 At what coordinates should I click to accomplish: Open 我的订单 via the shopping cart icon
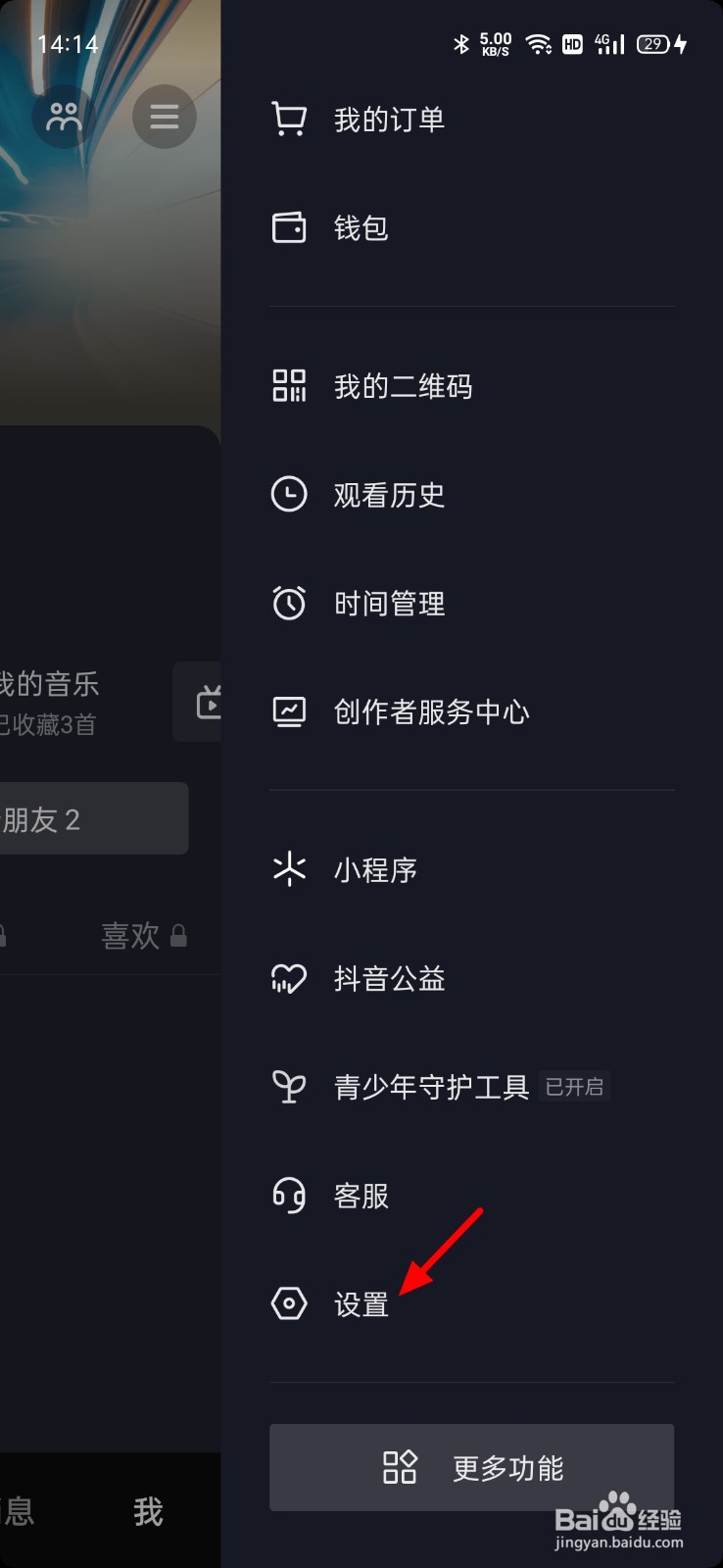(288, 118)
